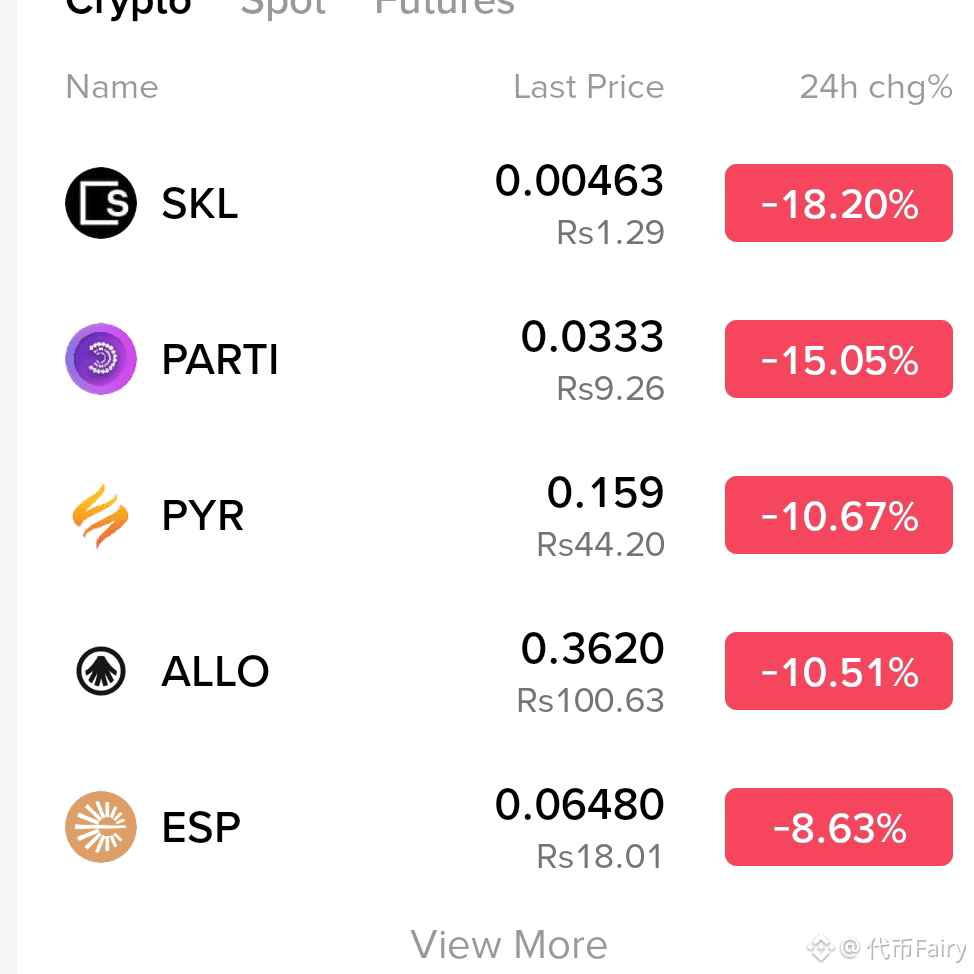Sort by 24h chg% column
This screenshot has width=974, height=974.
(876, 87)
